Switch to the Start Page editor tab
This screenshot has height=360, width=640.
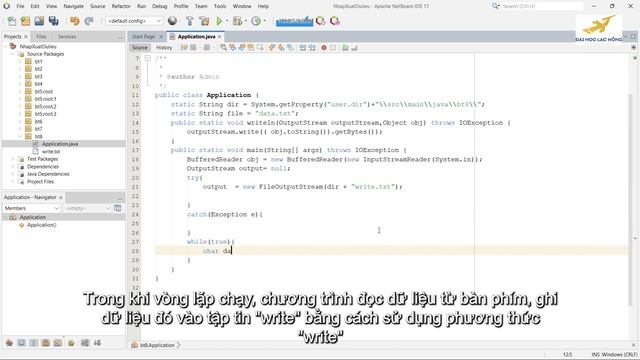[x=143, y=36]
